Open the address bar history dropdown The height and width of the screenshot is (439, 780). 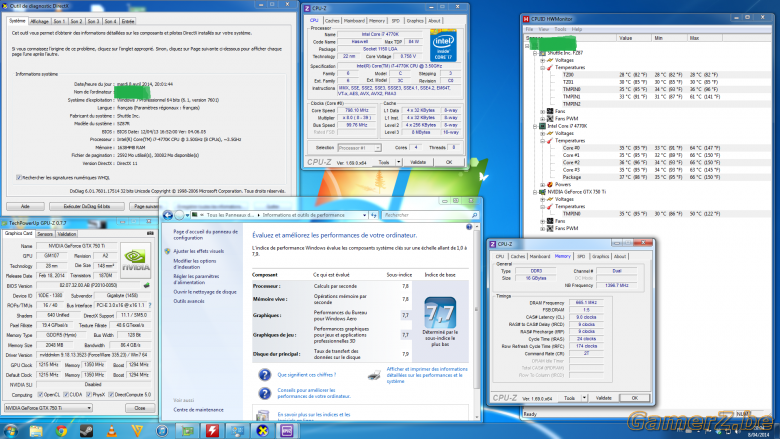click(365, 215)
